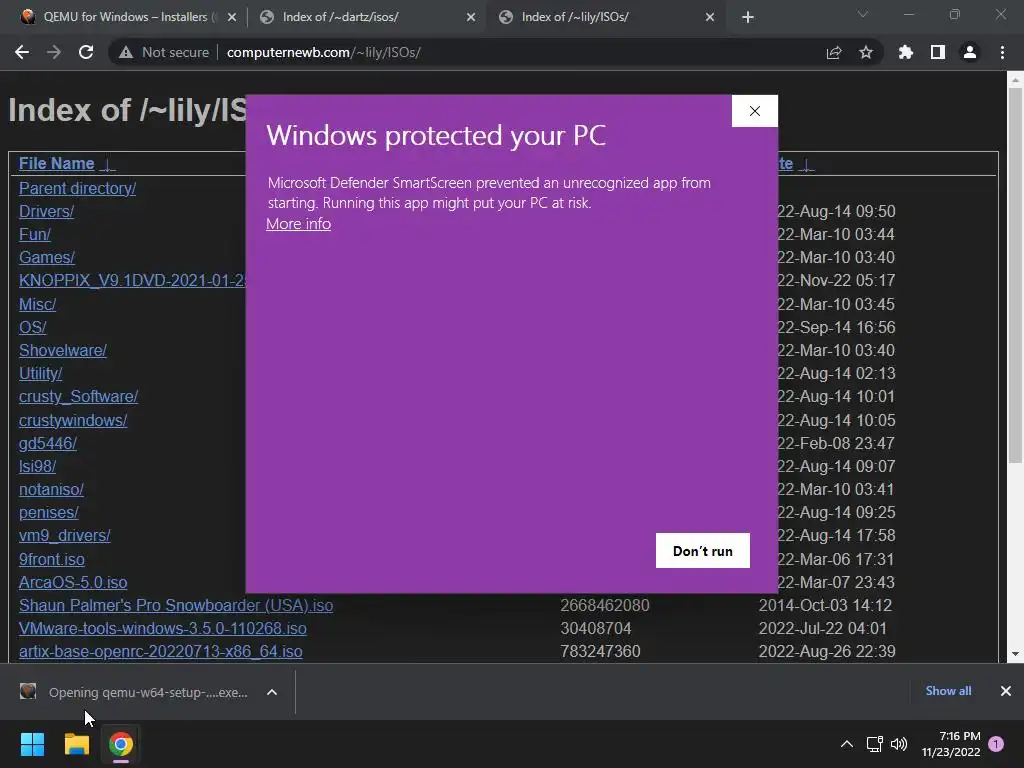Click Show all downloads
The width and height of the screenshot is (1024, 768).
[x=948, y=690]
